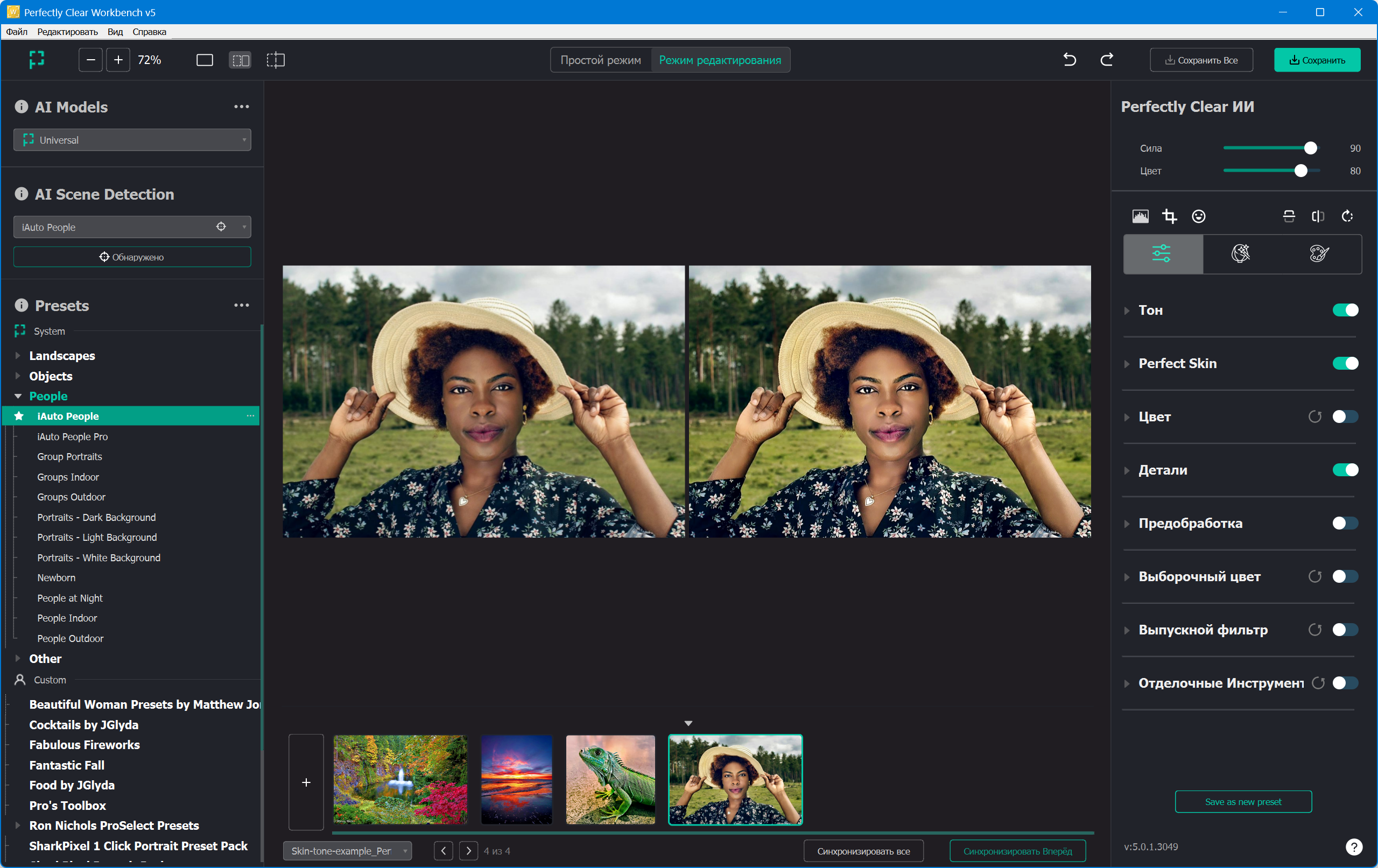
Task: Open the Universal AI model dropdown
Action: 132,140
